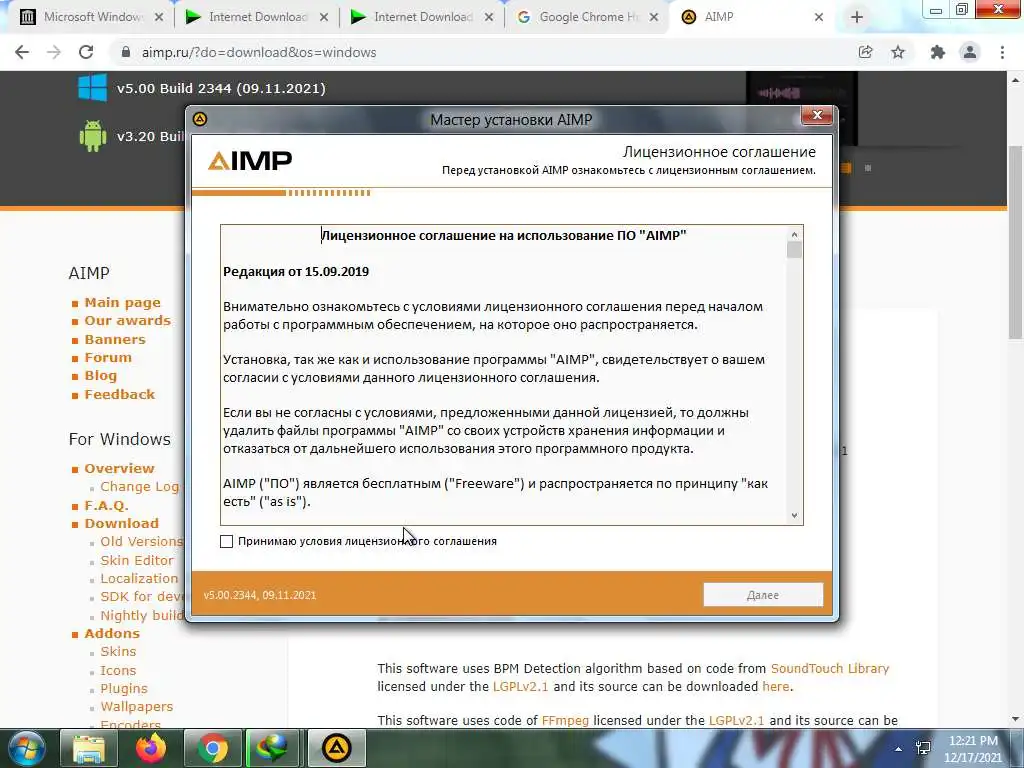Reload the current page
Image resolution: width=1024 pixels, height=768 pixels.
pyautogui.click(x=86, y=52)
